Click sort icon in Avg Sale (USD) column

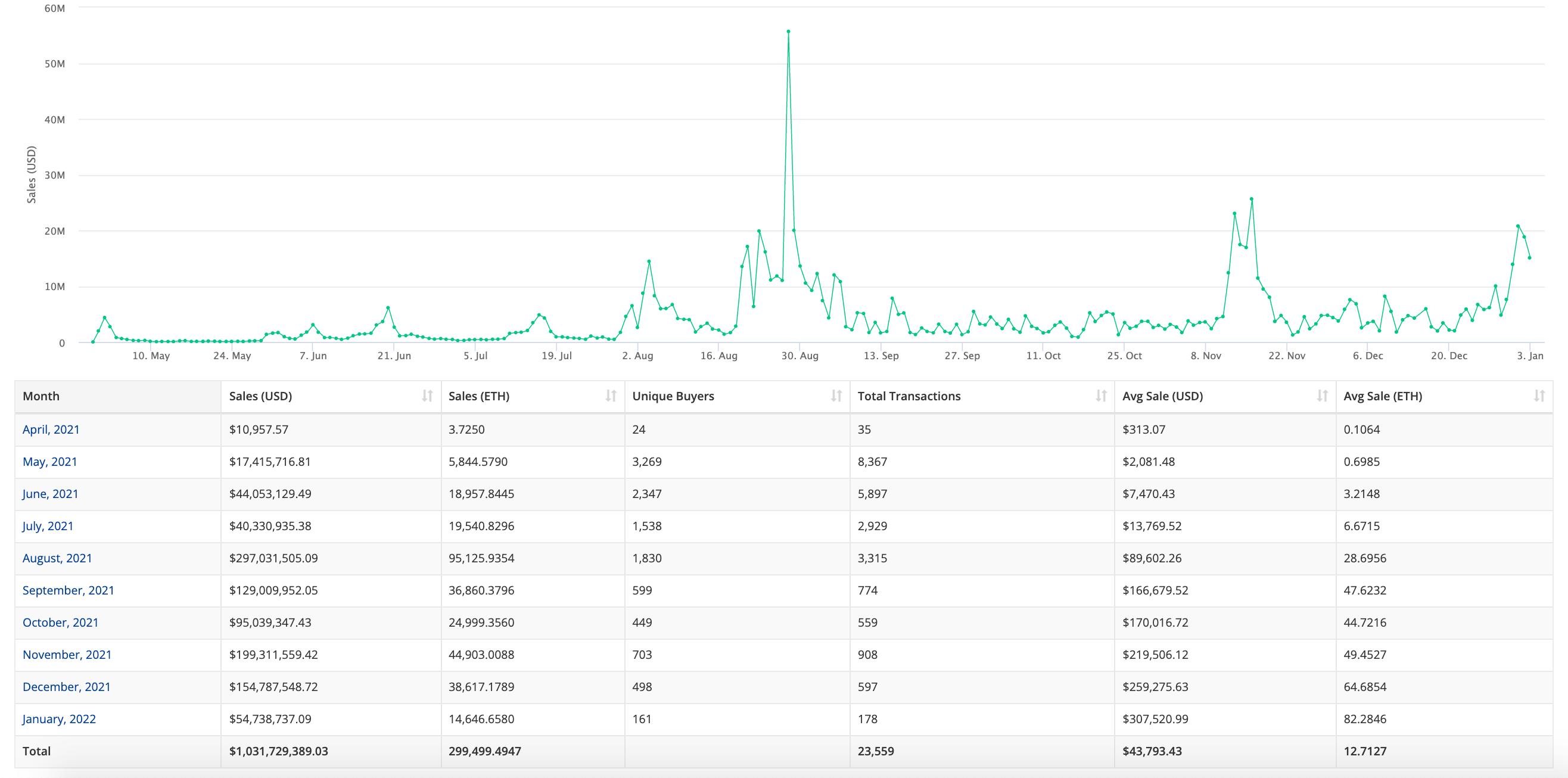point(1321,396)
